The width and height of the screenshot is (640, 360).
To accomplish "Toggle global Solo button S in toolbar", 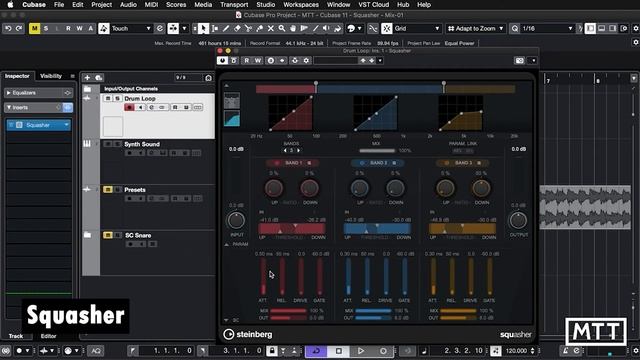I will tap(46, 28).
